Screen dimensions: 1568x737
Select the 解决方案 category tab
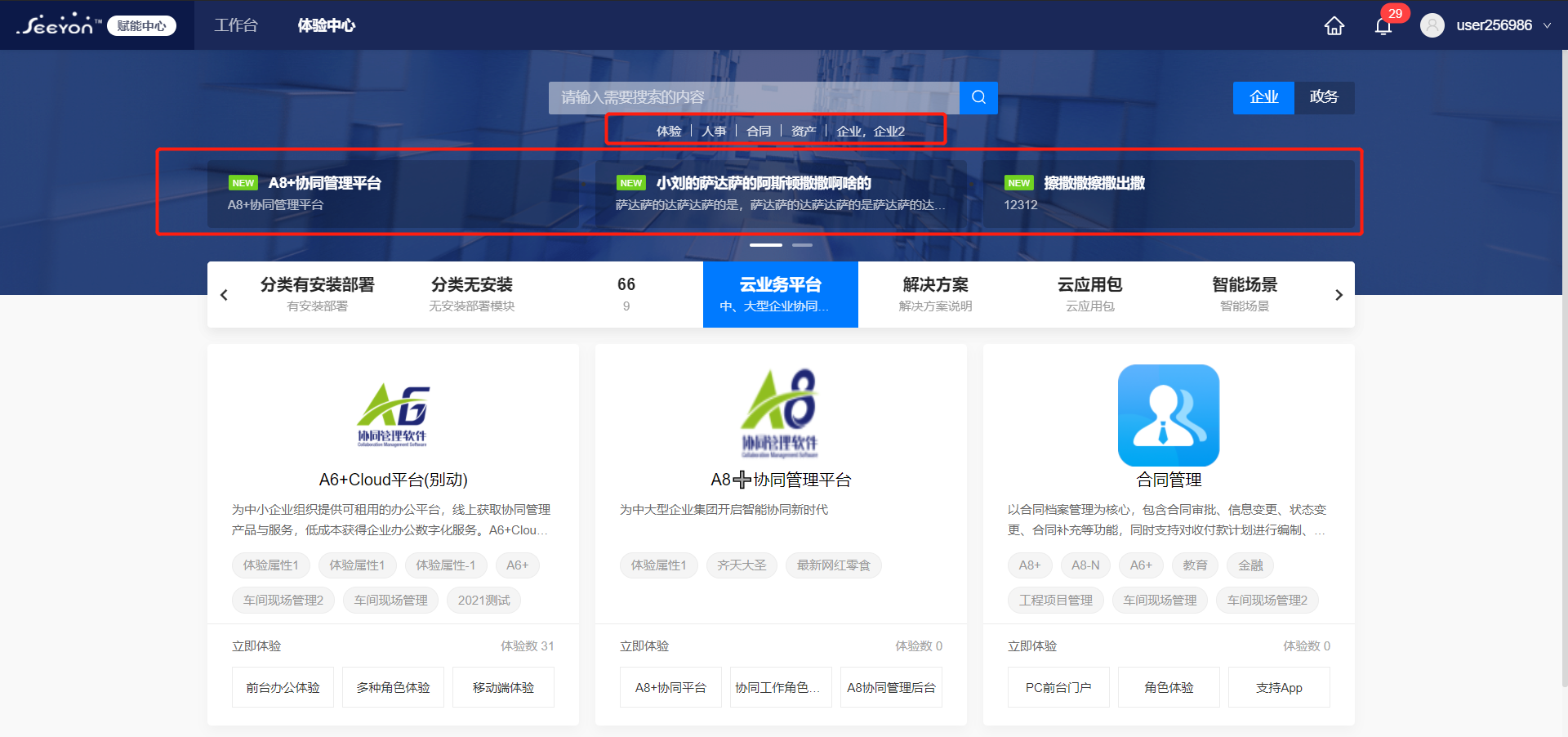[x=935, y=294]
